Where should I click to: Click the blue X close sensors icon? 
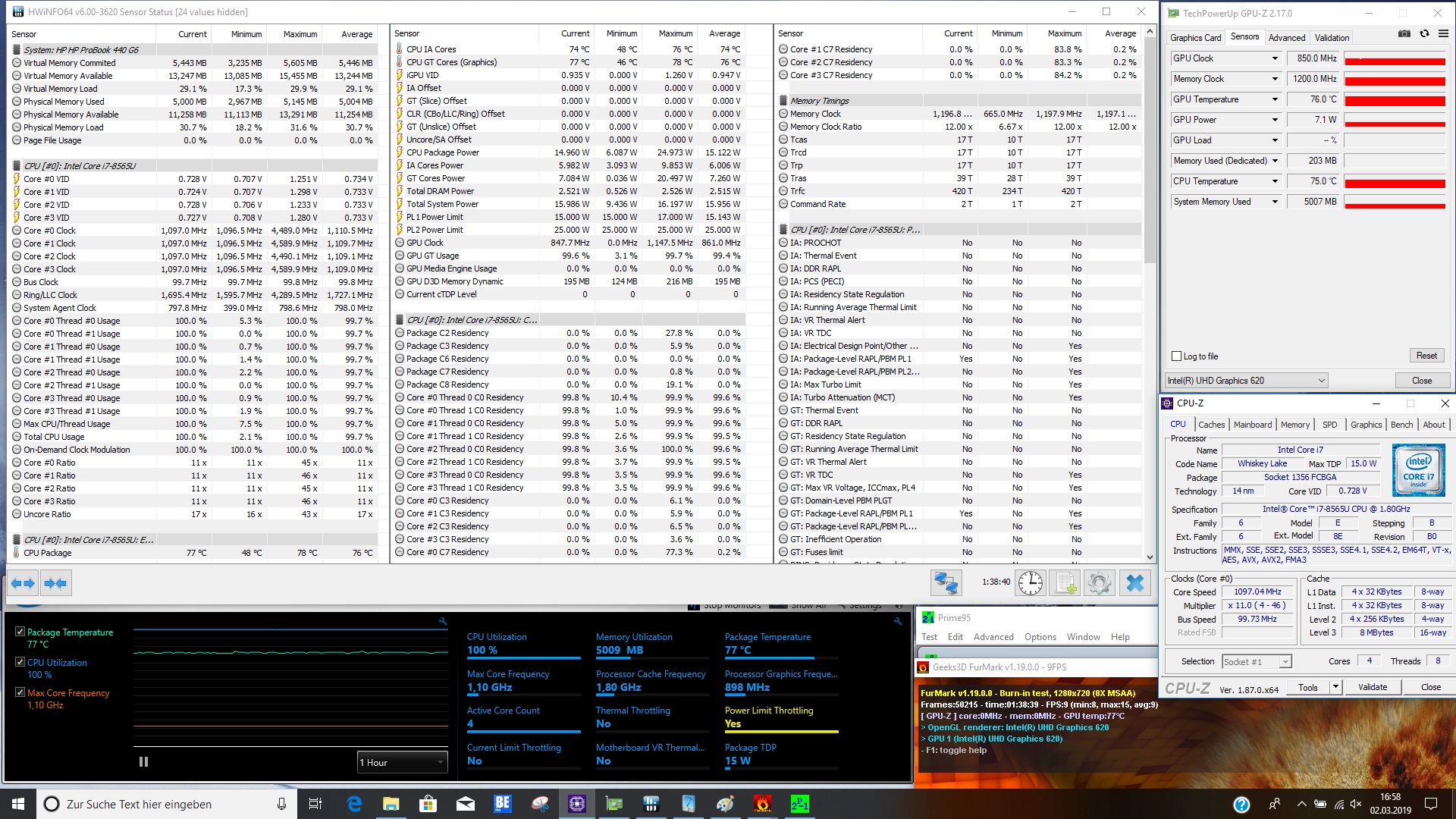[1135, 582]
